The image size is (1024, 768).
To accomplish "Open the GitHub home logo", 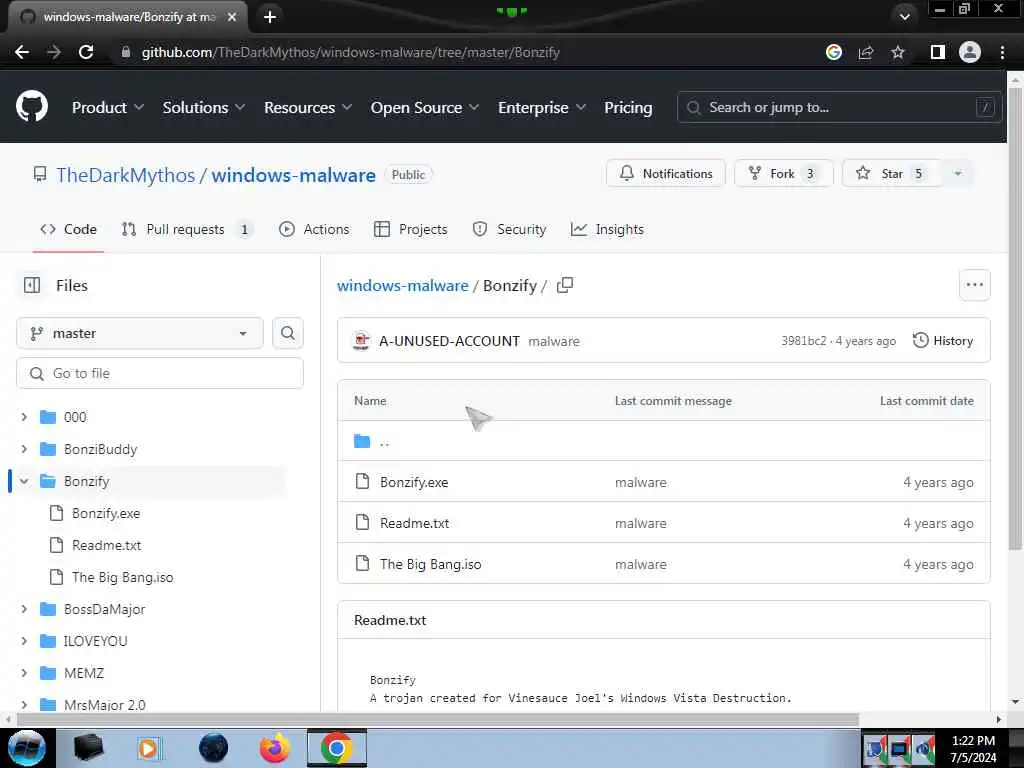I will pos(31,106).
